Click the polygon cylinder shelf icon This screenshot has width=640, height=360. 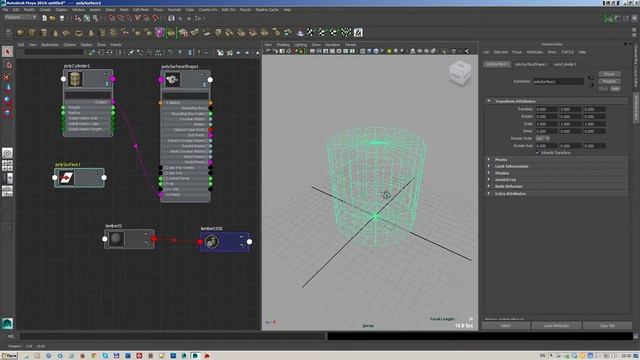(x=44, y=33)
